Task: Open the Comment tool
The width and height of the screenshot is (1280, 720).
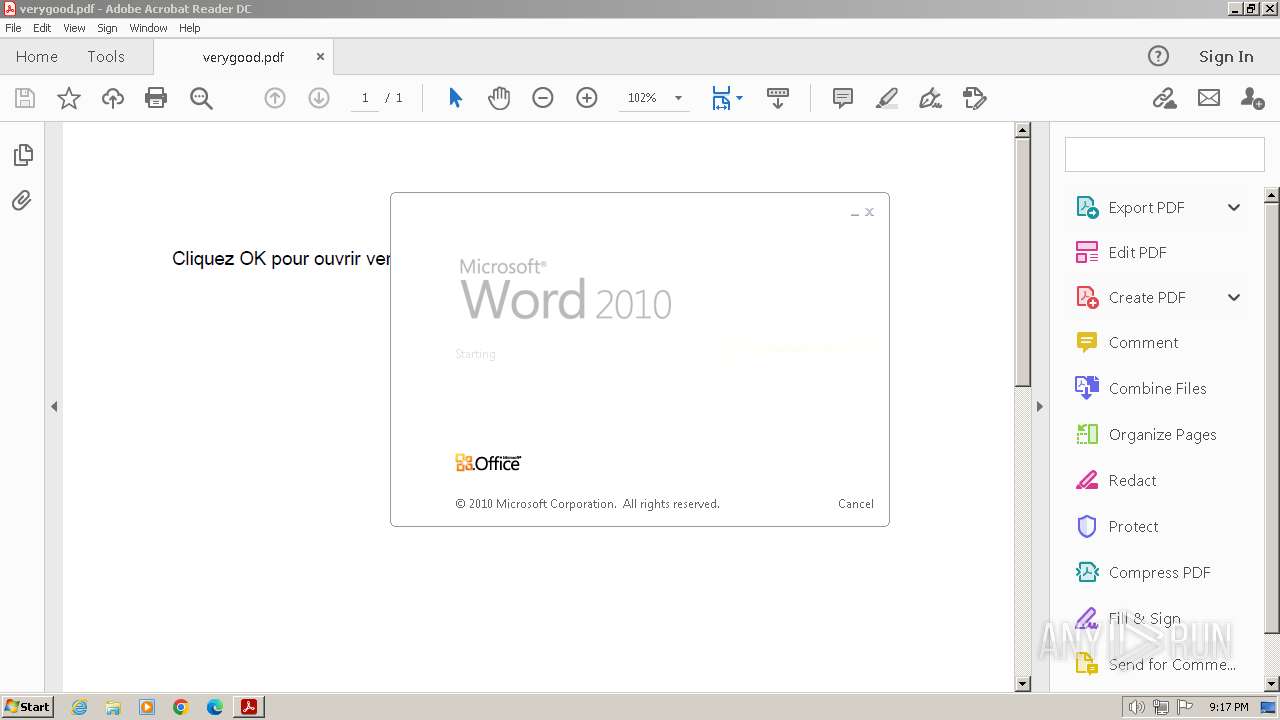Action: [1143, 343]
